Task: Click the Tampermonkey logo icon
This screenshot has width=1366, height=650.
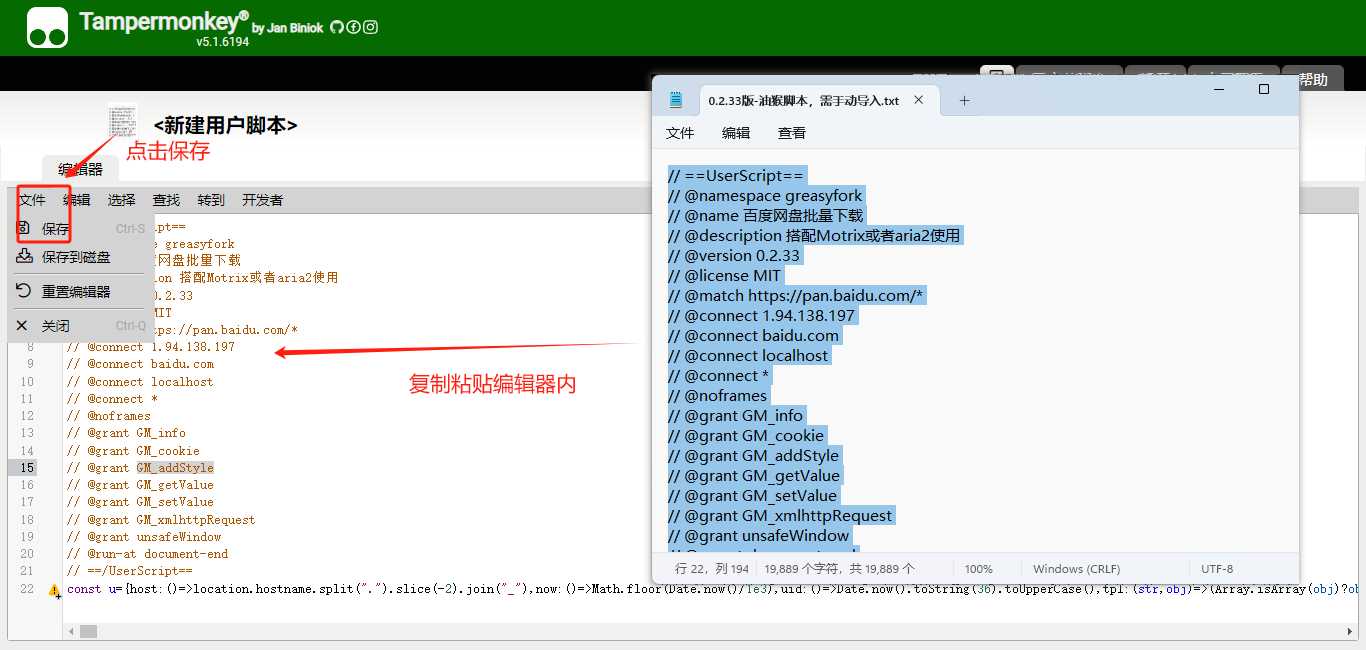Action: coord(47,27)
